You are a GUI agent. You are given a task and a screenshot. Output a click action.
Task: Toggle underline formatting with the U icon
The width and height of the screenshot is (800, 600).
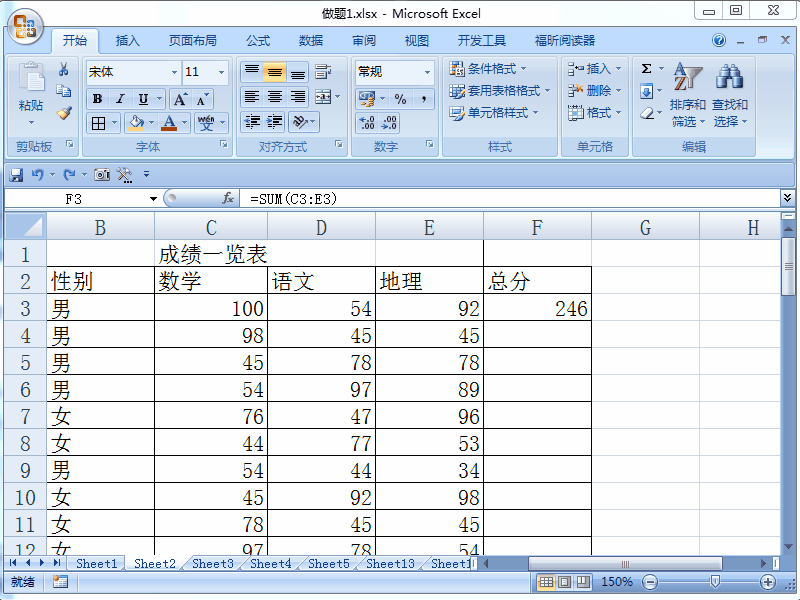[x=142, y=99]
